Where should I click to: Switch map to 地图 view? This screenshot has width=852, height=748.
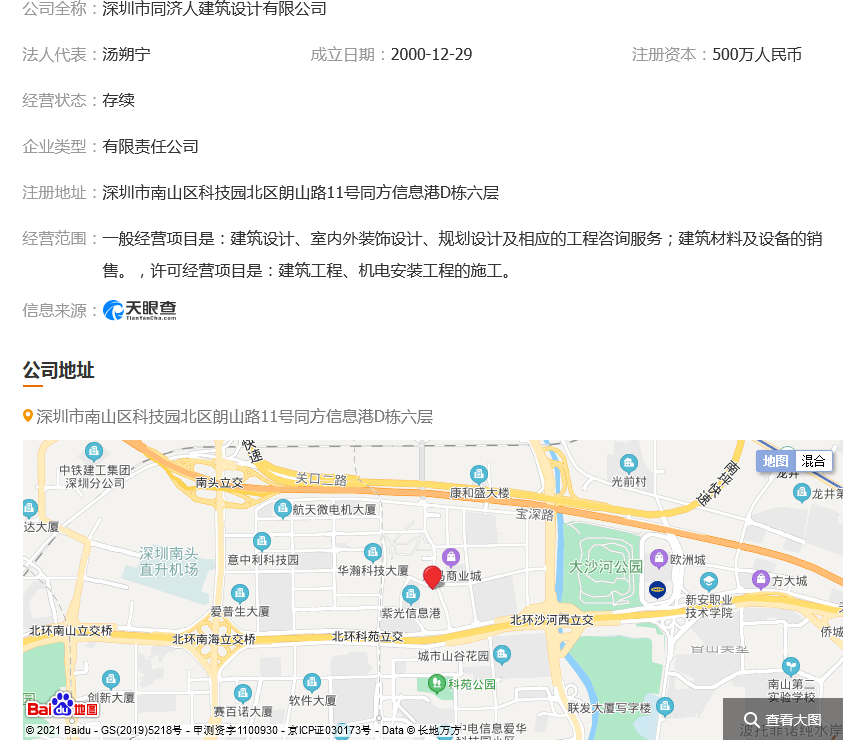(x=775, y=461)
